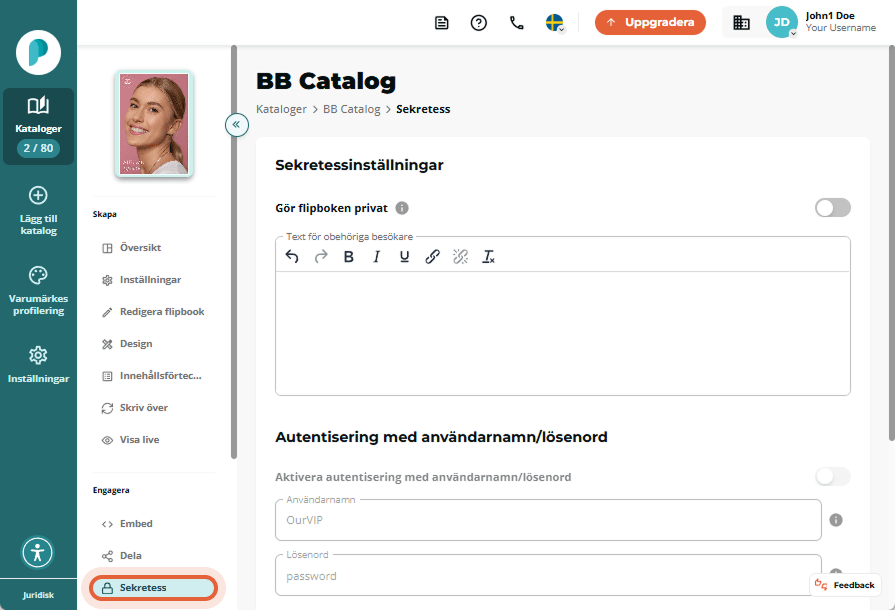Click the company building icon
895x610 pixels.
[x=741, y=22]
